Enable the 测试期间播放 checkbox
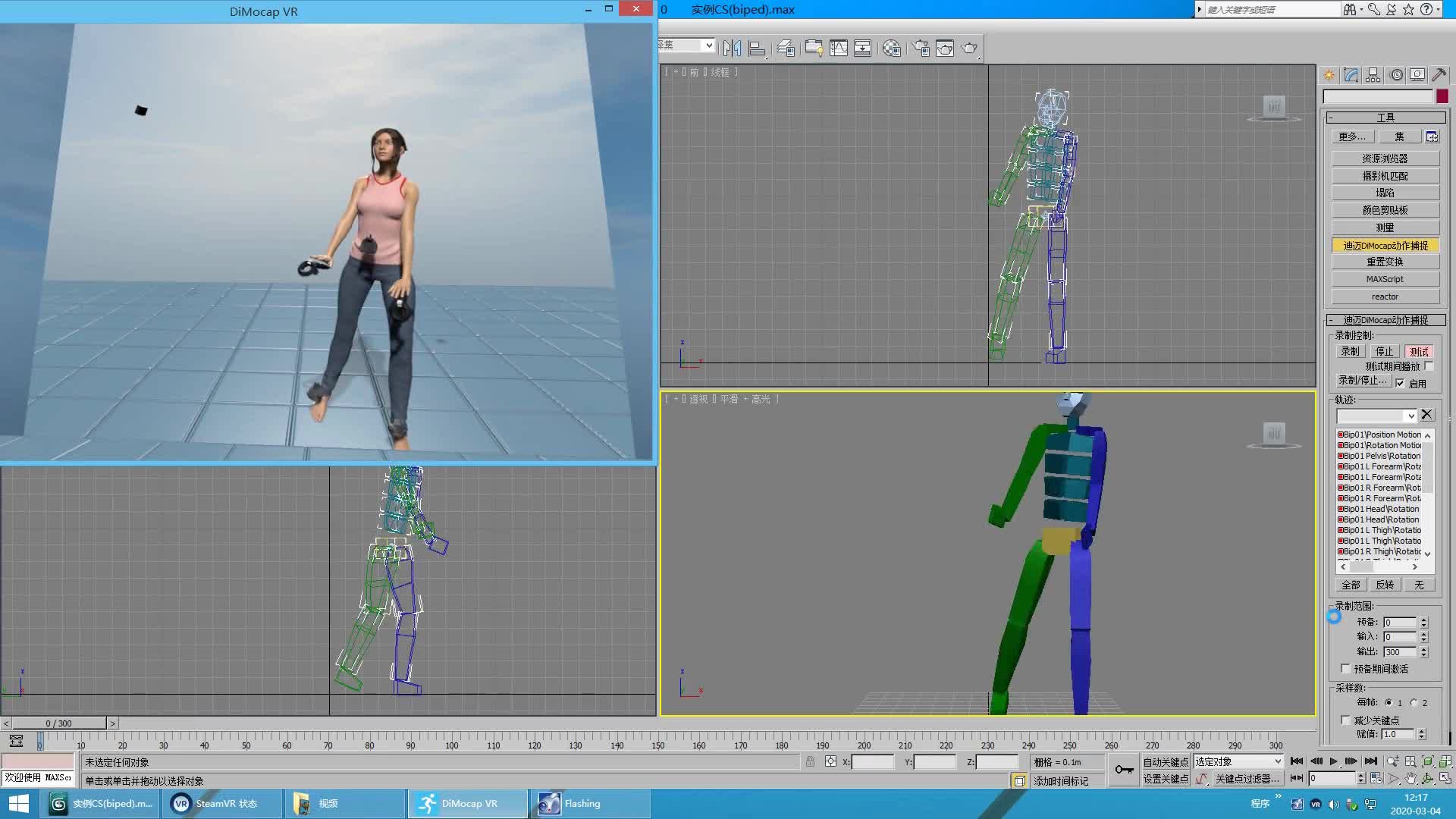 pyautogui.click(x=1429, y=366)
